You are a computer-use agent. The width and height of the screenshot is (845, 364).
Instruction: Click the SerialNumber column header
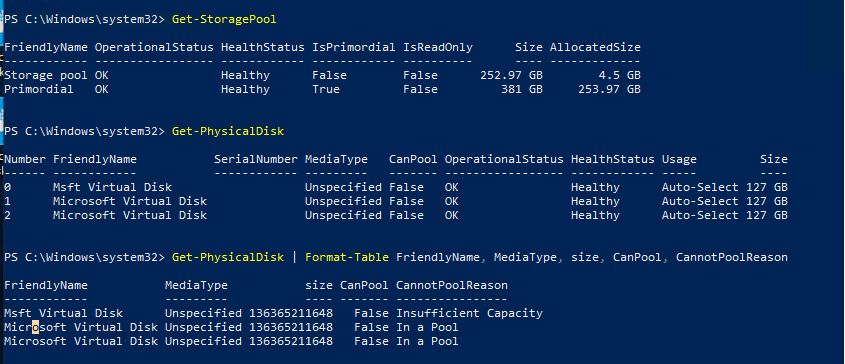pos(256,159)
